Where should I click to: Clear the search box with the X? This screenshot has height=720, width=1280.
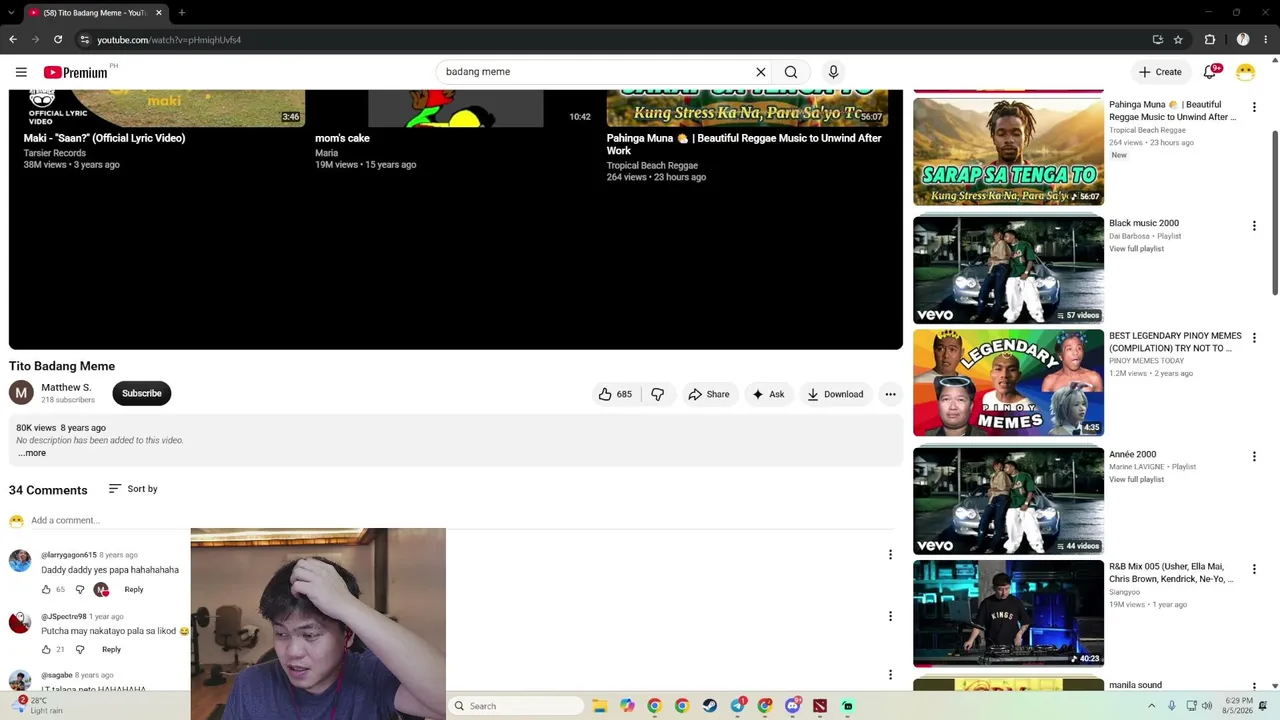[x=761, y=72]
